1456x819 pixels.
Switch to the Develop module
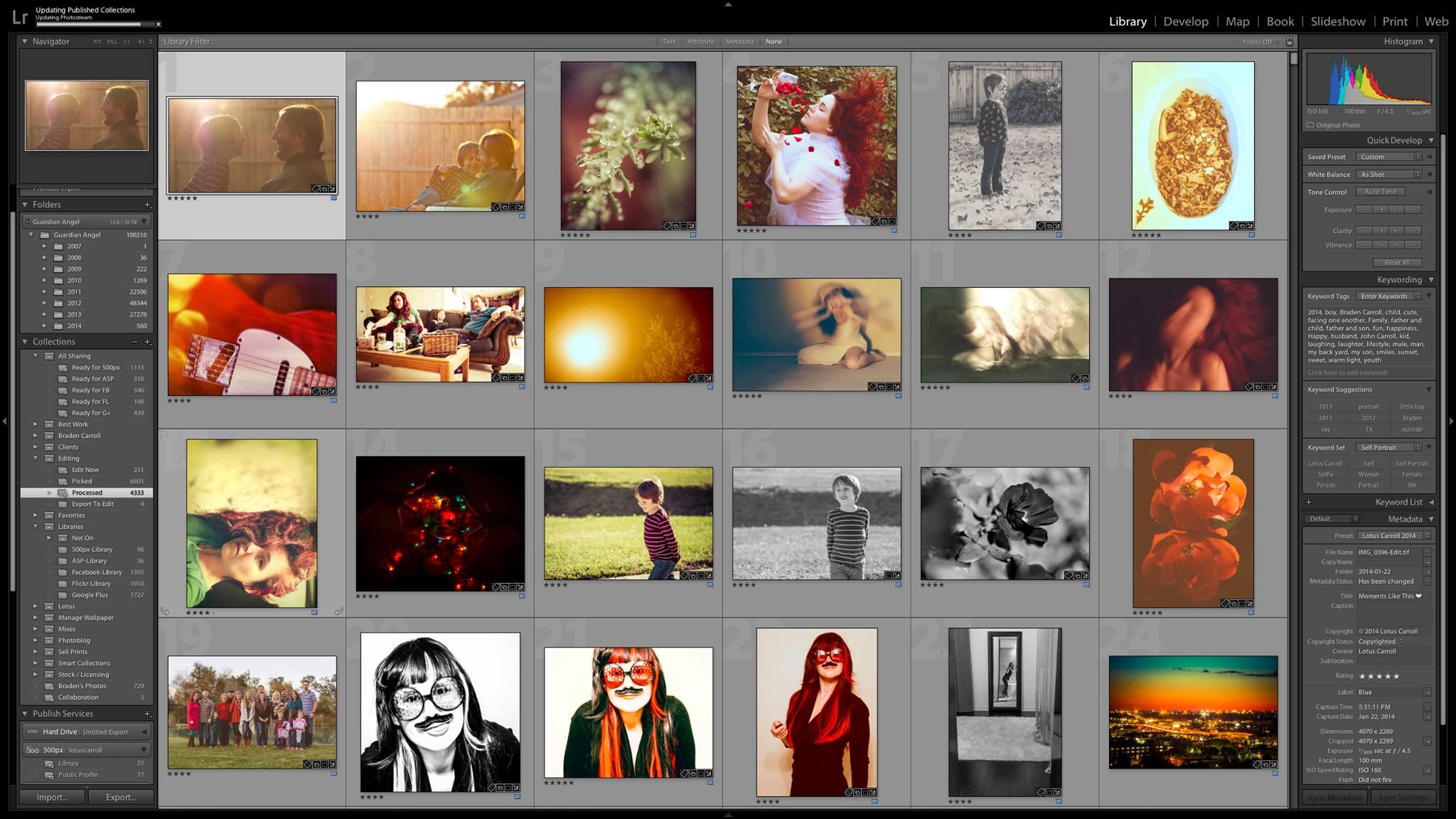pos(1185,21)
